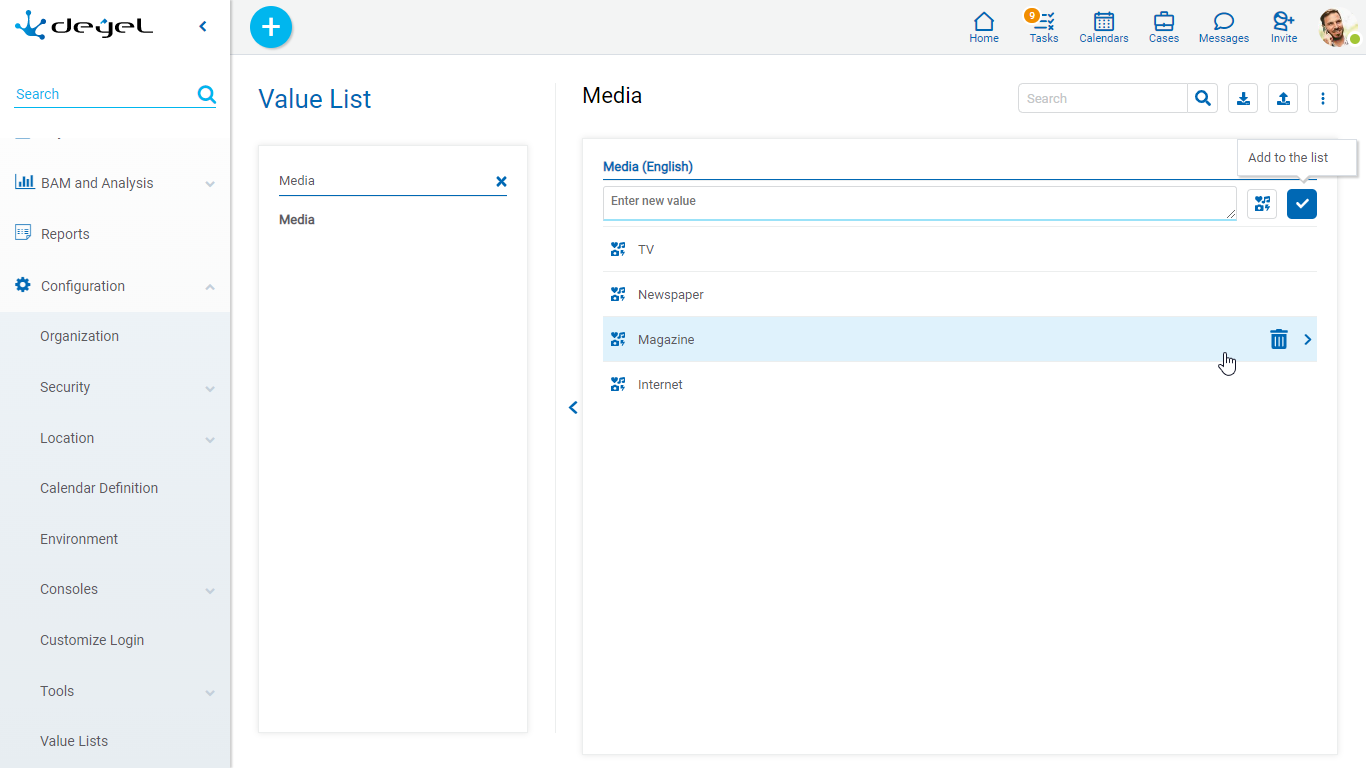Click the blue plus create button
1366x768 pixels.
coord(270,27)
